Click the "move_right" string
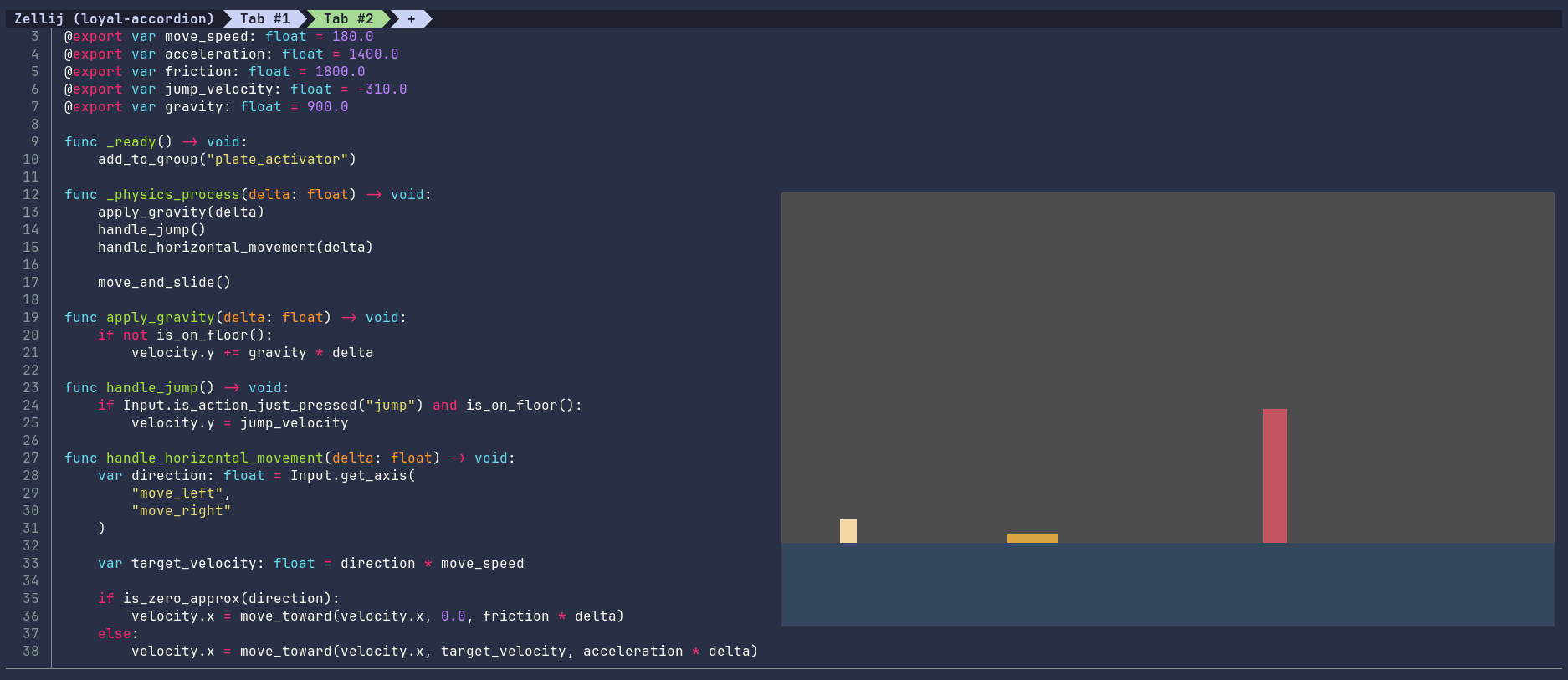The width and height of the screenshot is (1568, 680). (182, 511)
